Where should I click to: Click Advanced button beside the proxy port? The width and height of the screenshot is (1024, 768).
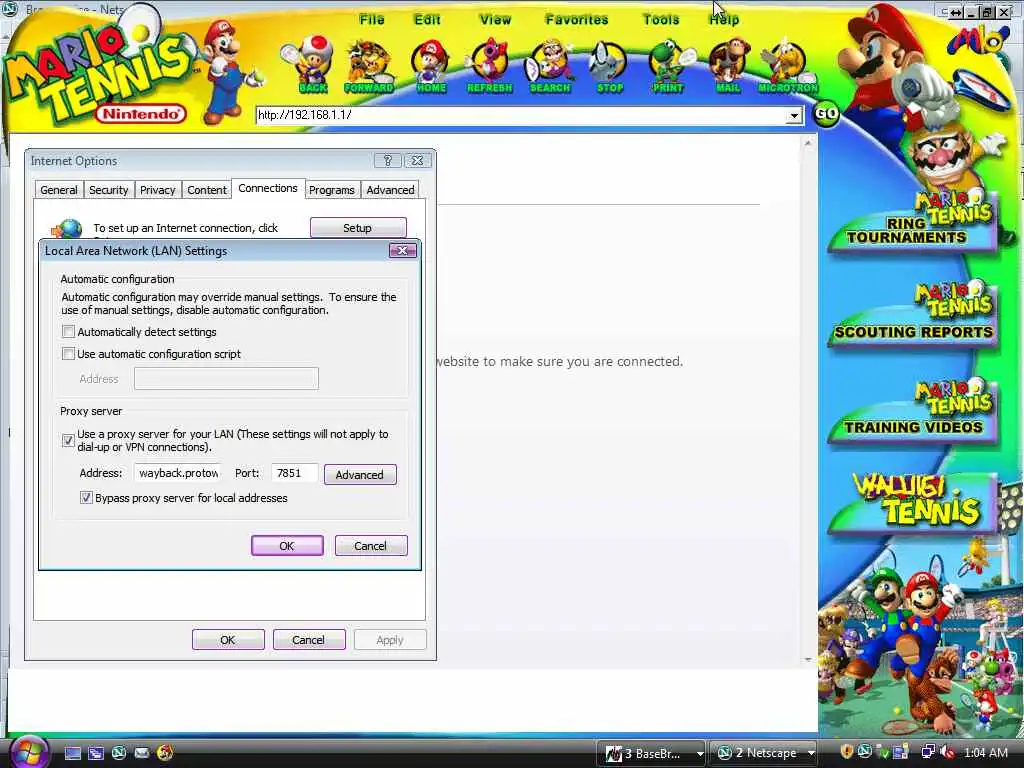(x=360, y=475)
